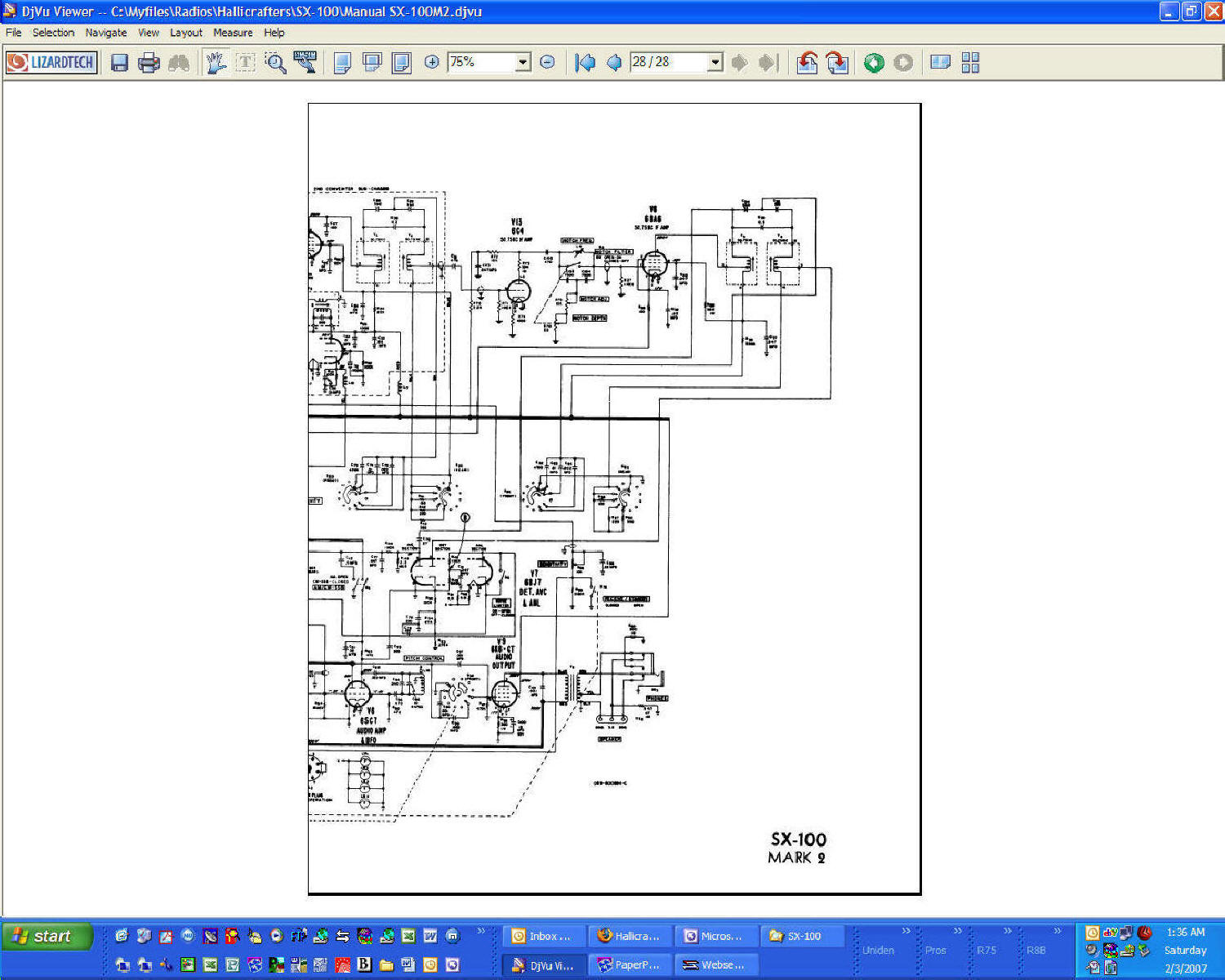Click the fit page layout icon

coord(402,63)
